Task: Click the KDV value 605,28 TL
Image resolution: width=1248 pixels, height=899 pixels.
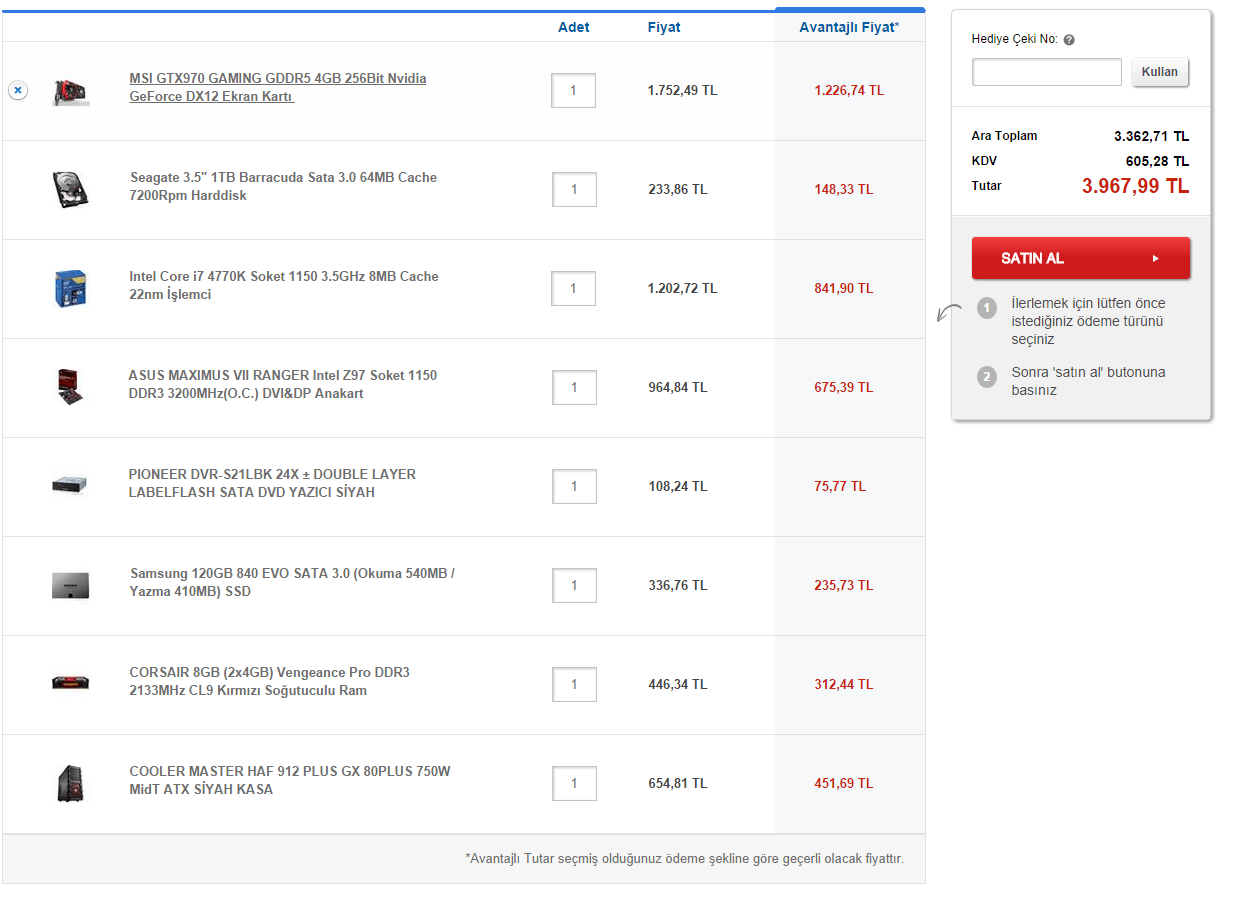Action: pyautogui.click(x=1158, y=161)
